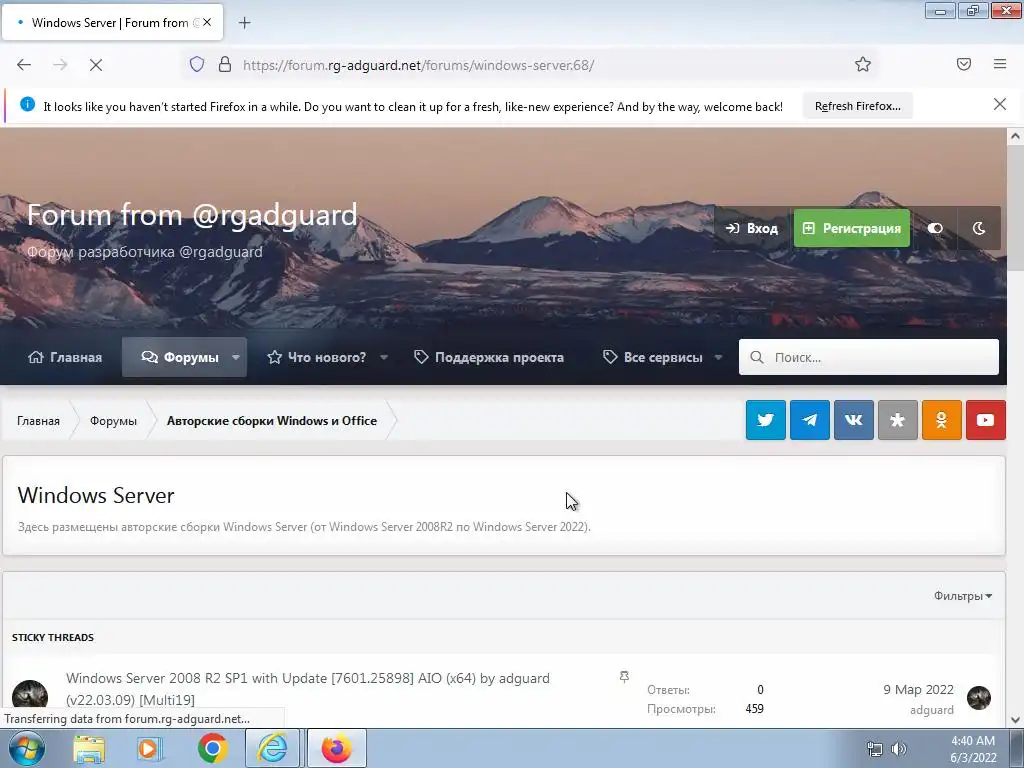
Task: Open a new browser tab
Action: 244,23
